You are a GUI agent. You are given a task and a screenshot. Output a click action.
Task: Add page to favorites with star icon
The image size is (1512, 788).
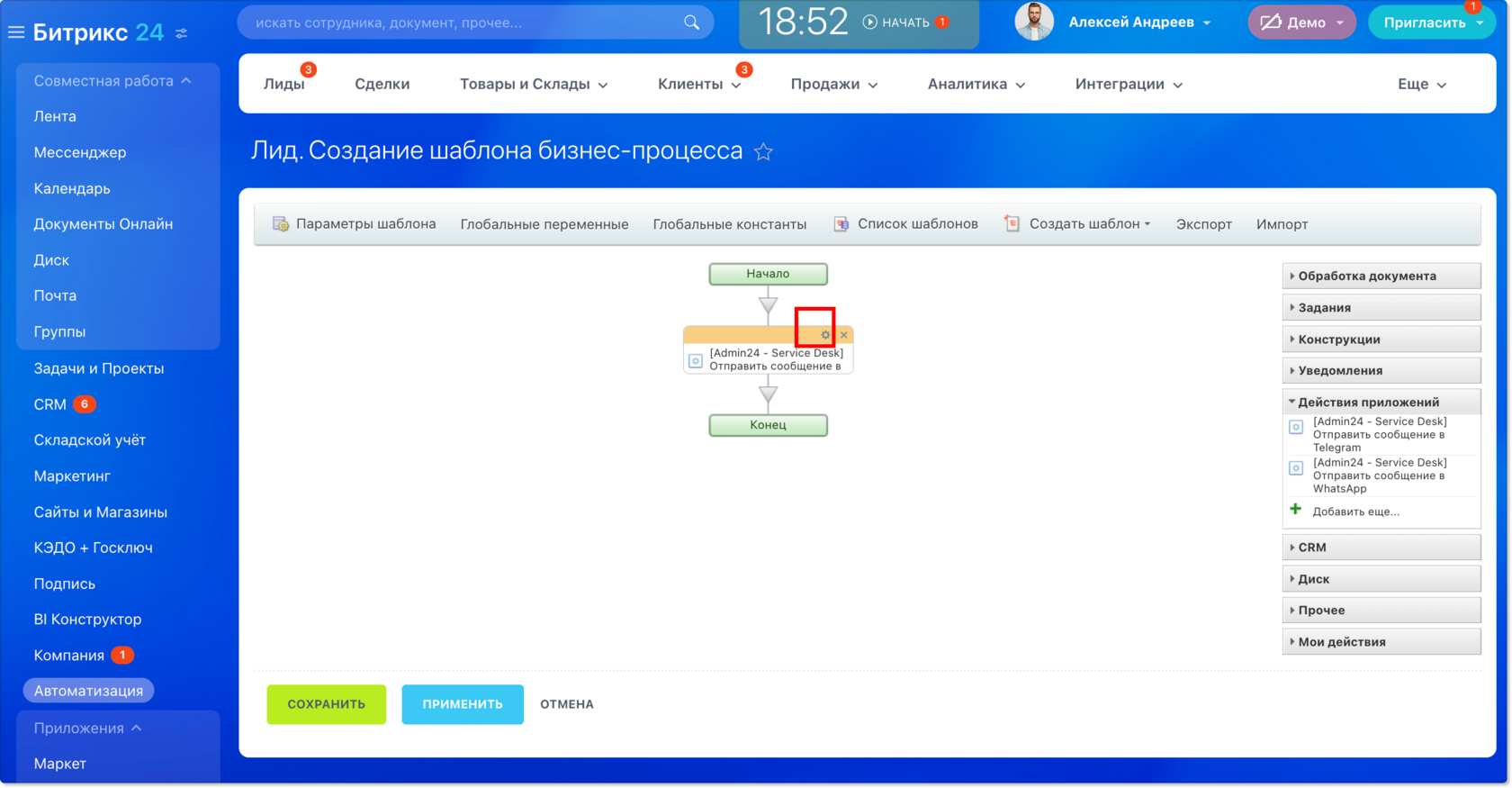click(764, 151)
